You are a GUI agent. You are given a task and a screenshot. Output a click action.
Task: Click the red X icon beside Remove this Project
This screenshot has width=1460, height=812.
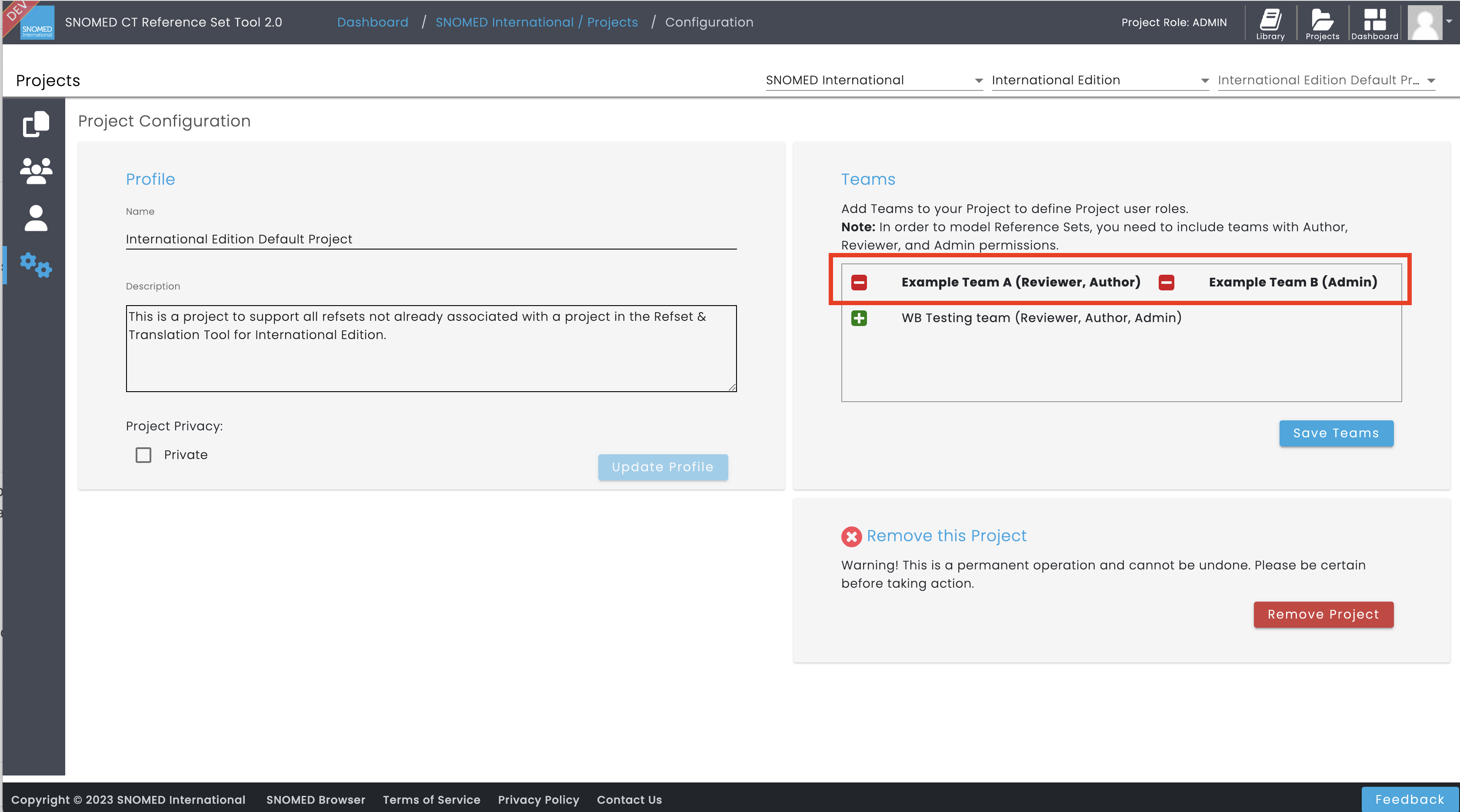click(851, 536)
